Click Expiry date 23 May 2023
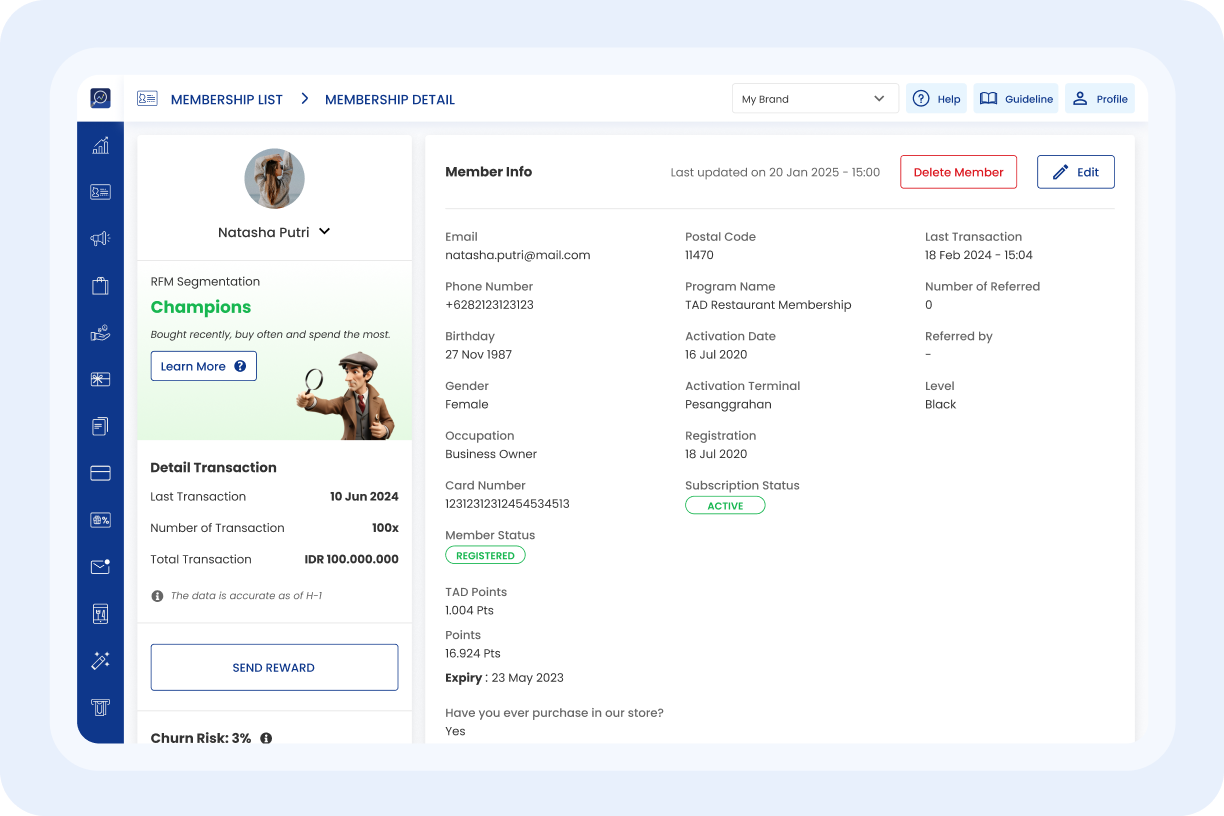1224x816 pixels. pos(528,678)
